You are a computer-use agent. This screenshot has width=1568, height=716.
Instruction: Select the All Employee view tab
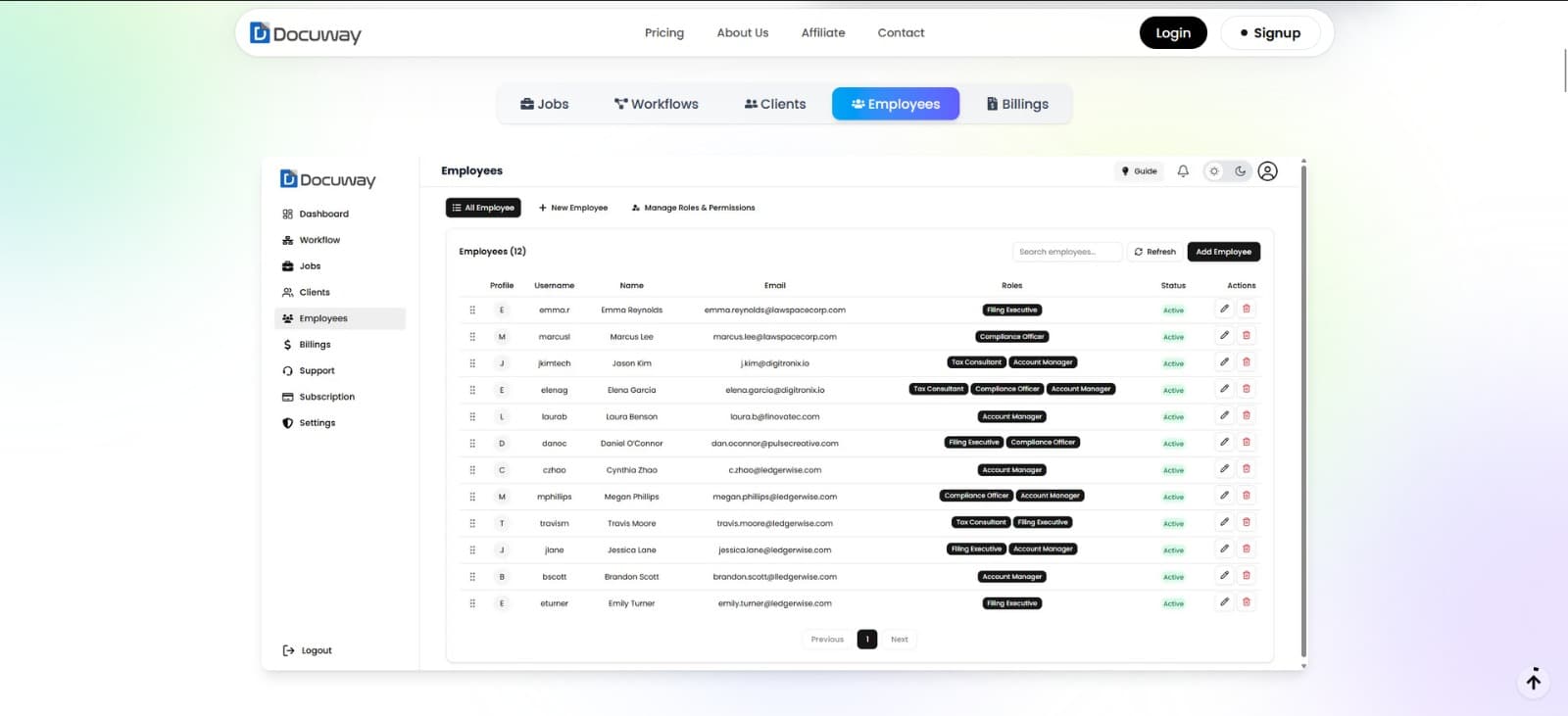(483, 208)
